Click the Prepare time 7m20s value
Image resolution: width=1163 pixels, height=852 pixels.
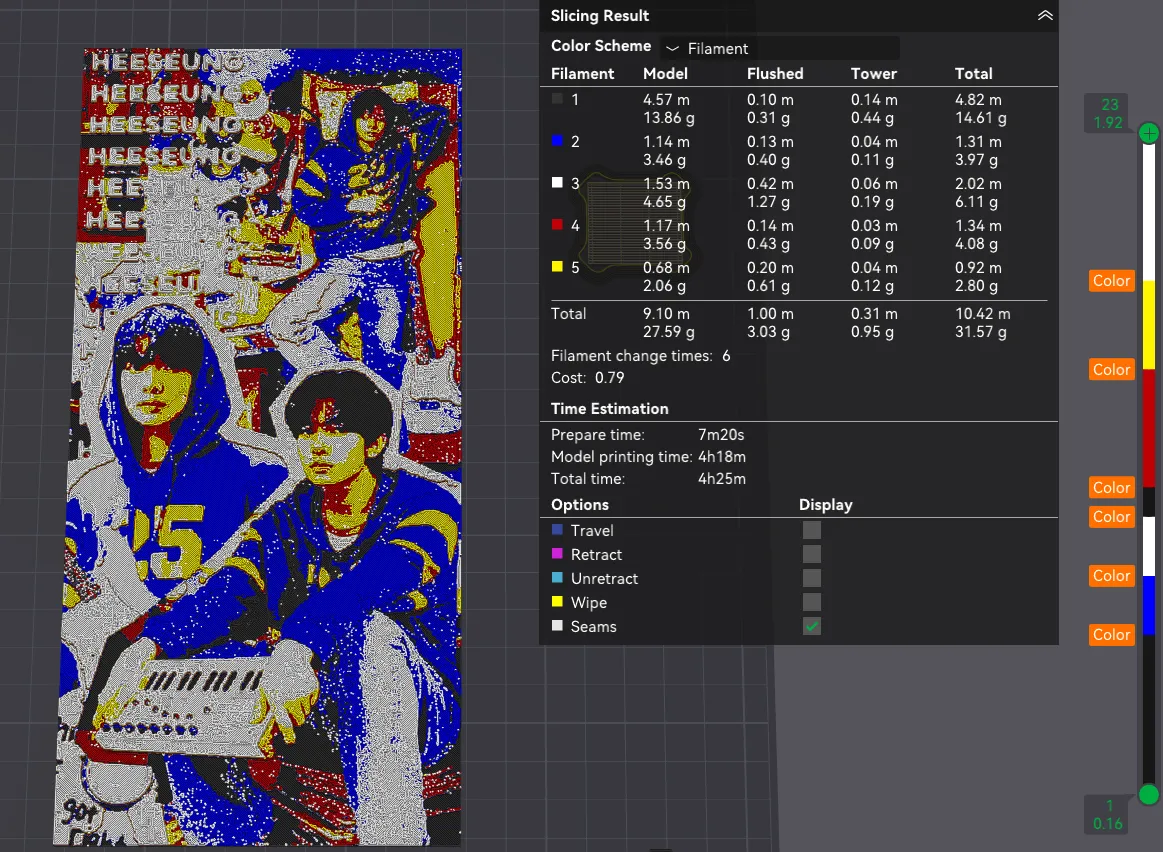[721, 435]
